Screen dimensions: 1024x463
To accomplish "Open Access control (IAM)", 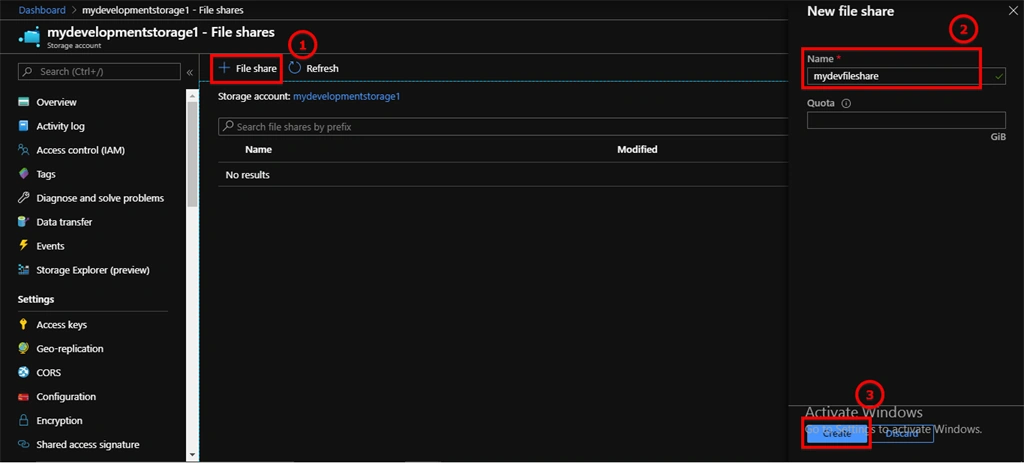I will pos(80,150).
